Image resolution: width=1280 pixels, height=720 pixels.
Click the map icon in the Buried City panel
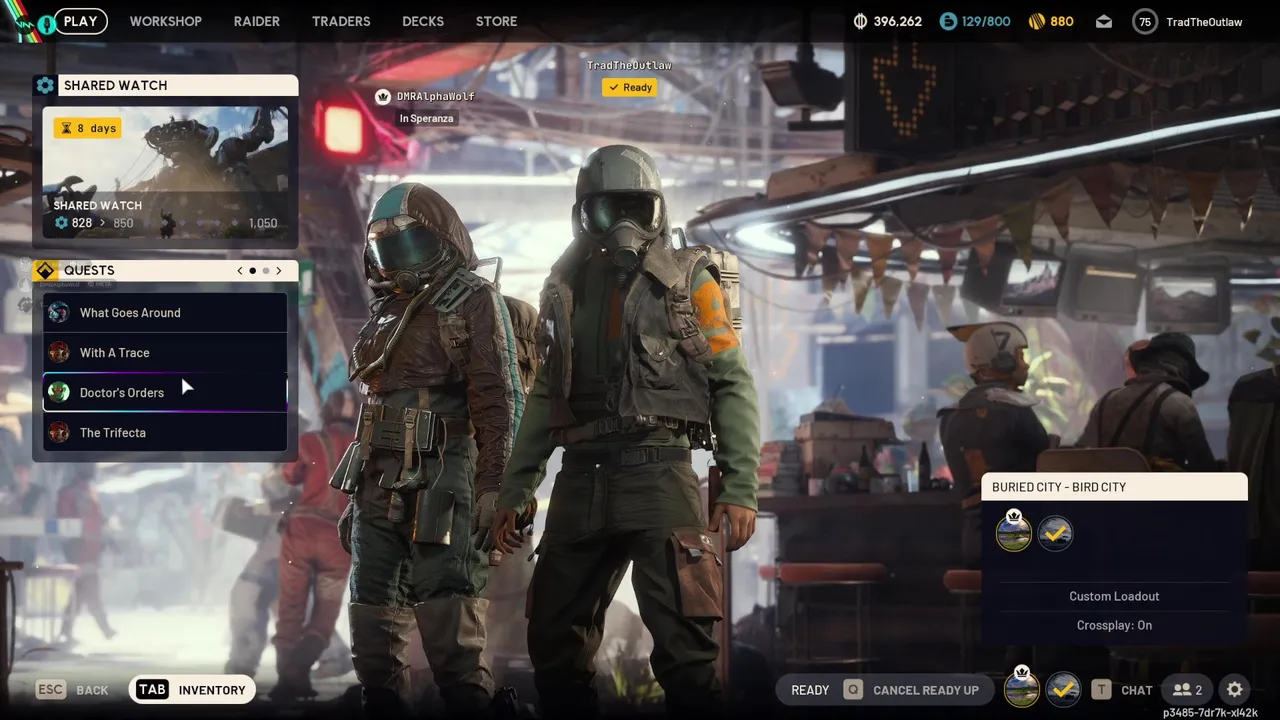pyautogui.click(x=1014, y=532)
